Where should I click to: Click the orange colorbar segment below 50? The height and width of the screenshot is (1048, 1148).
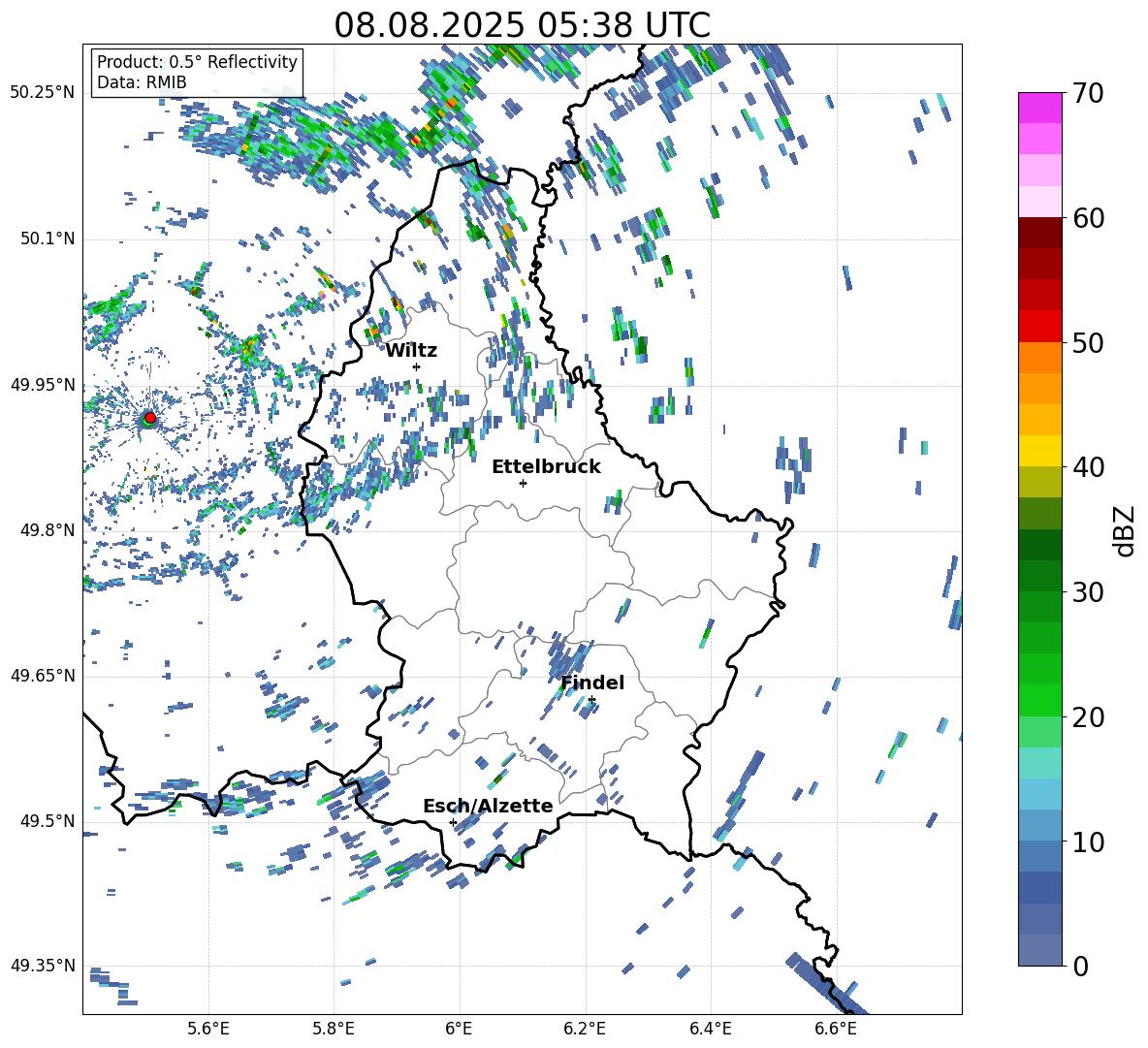tap(1040, 358)
